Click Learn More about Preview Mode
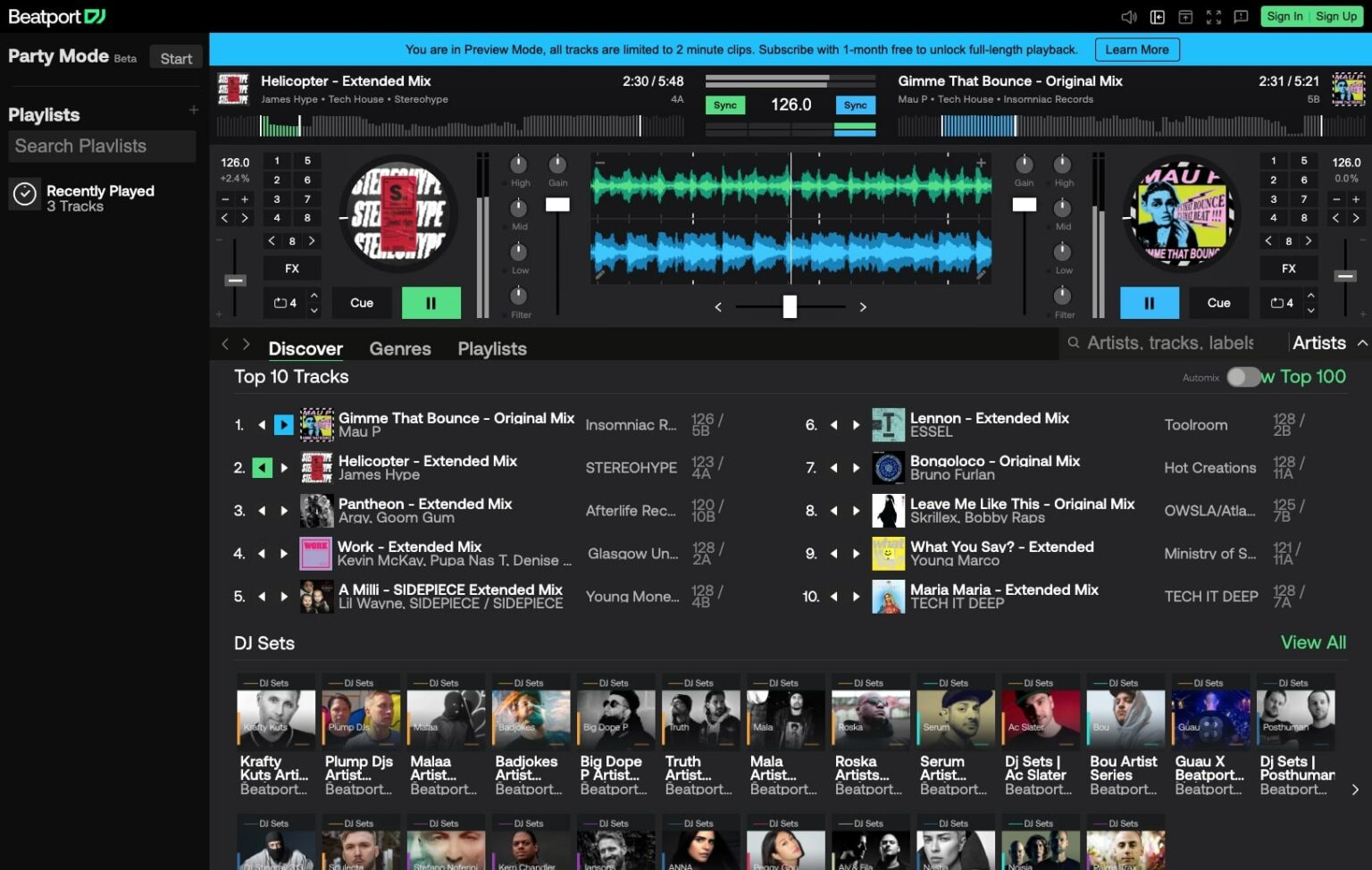The image size is (1372, 870). coord(1136,49)
